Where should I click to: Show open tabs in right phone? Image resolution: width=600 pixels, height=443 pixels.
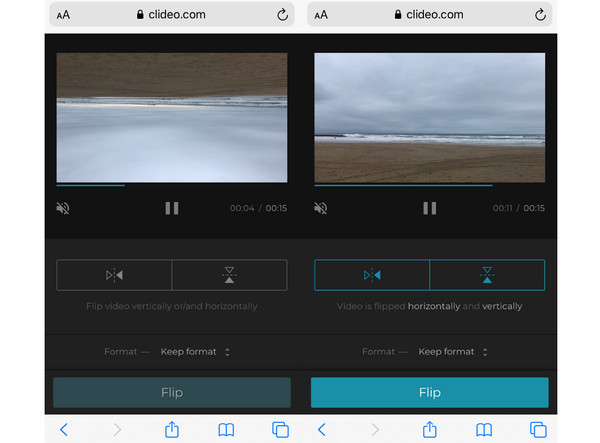tap(538, 430)
